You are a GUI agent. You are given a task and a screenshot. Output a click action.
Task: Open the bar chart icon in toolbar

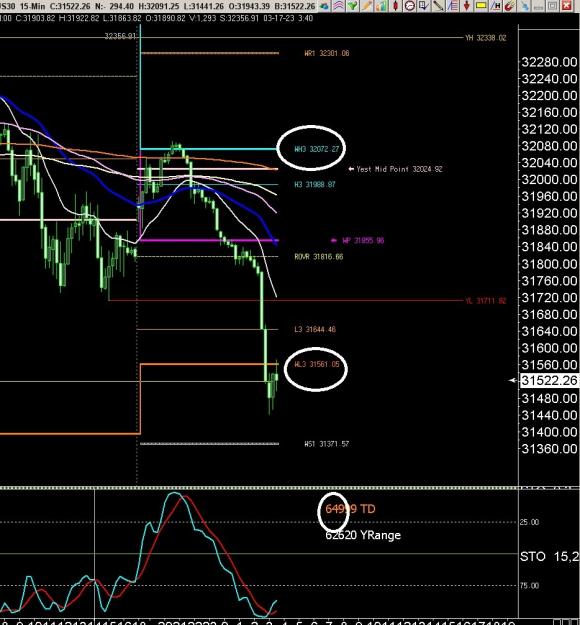click(381, 6)
